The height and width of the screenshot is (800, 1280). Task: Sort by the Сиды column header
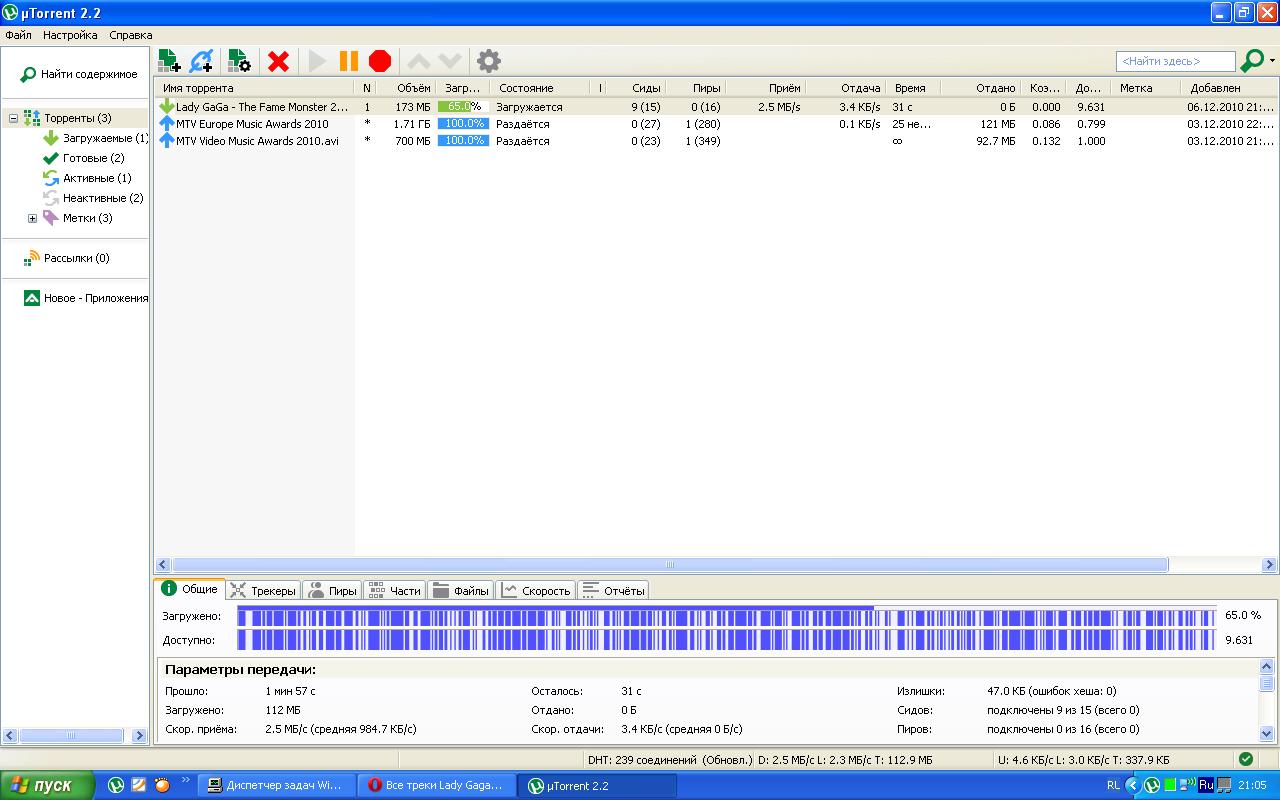[x=636, y=88]
